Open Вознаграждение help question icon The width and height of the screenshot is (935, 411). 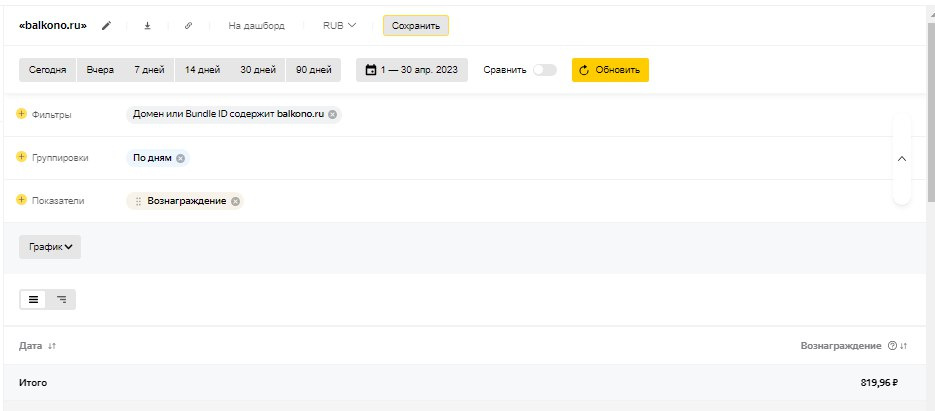(892, 346)
